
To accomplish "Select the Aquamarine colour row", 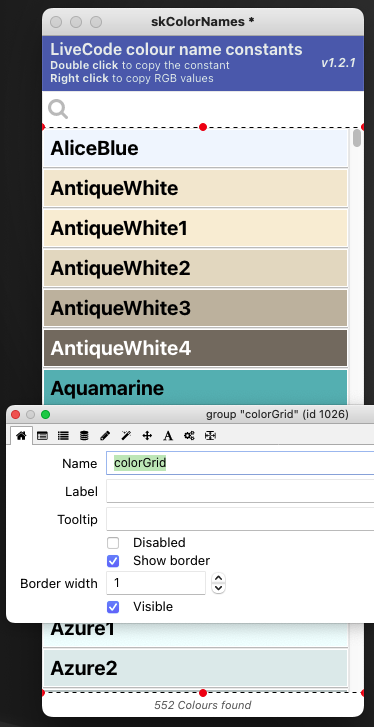I will (x=195, y=387).
